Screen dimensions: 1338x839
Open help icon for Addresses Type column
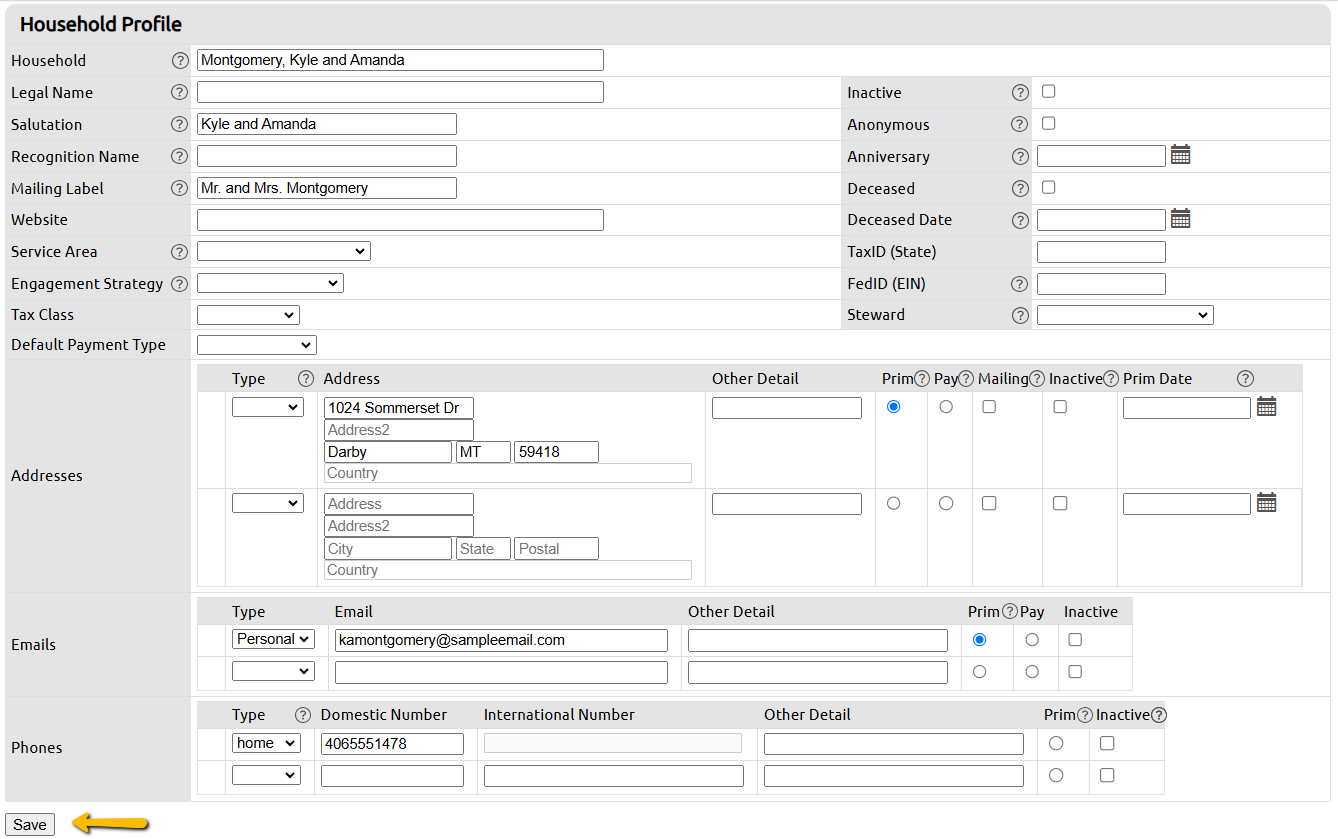[x=306, y=378]
